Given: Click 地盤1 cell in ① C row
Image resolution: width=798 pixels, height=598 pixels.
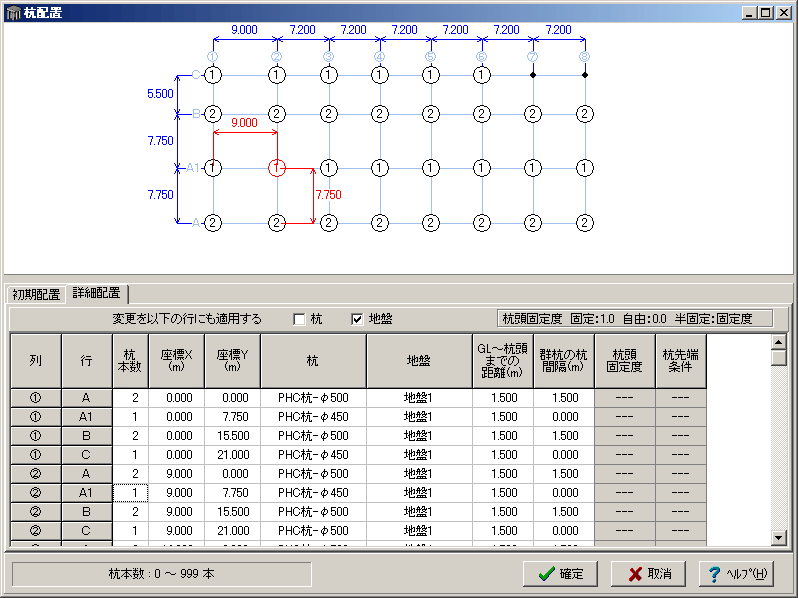Looking at the screenshot, I should (419, 454).
